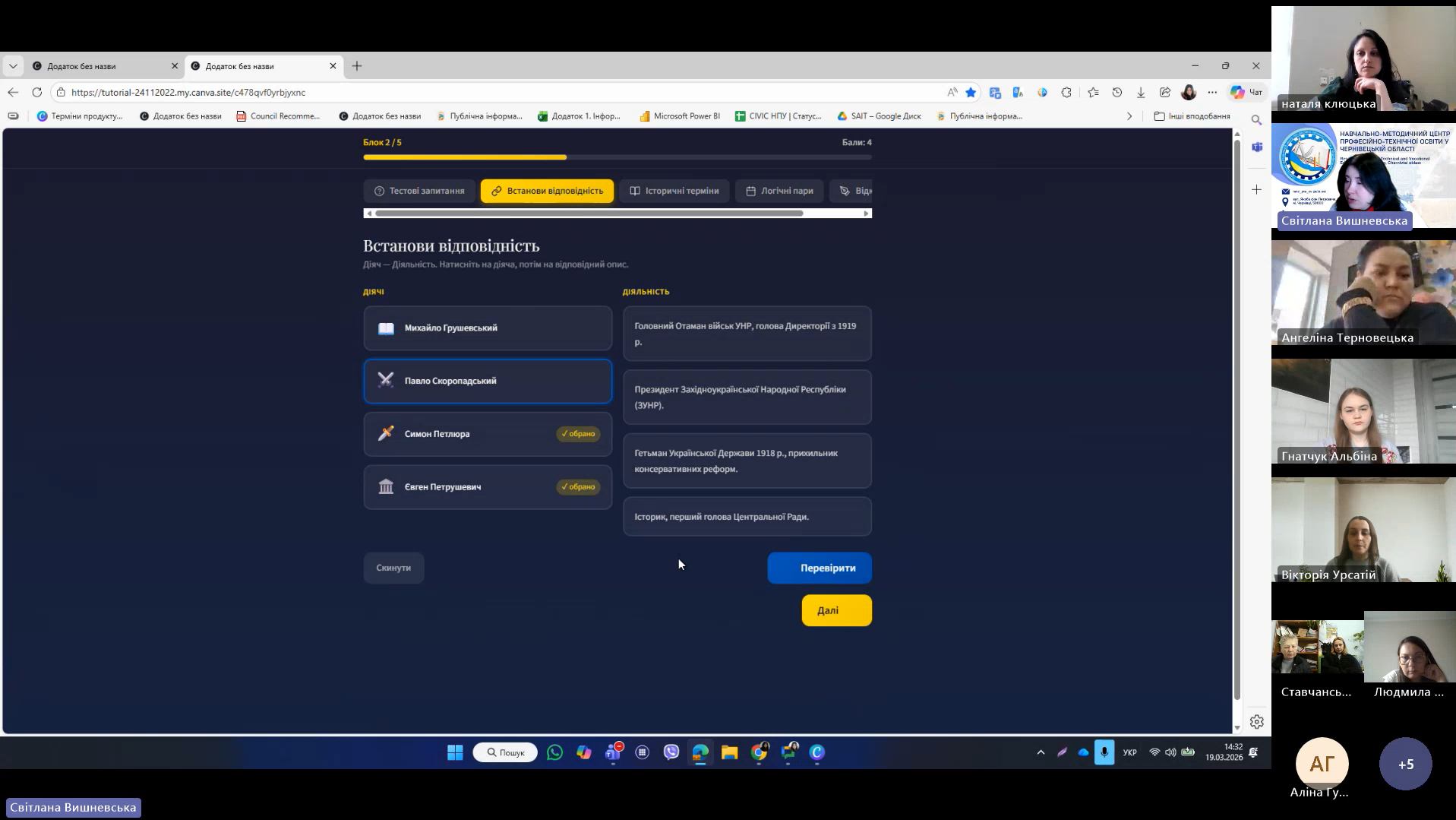
Task: Click the browser refresh icon
Action: pyautogui.click(x=36, y=92)
